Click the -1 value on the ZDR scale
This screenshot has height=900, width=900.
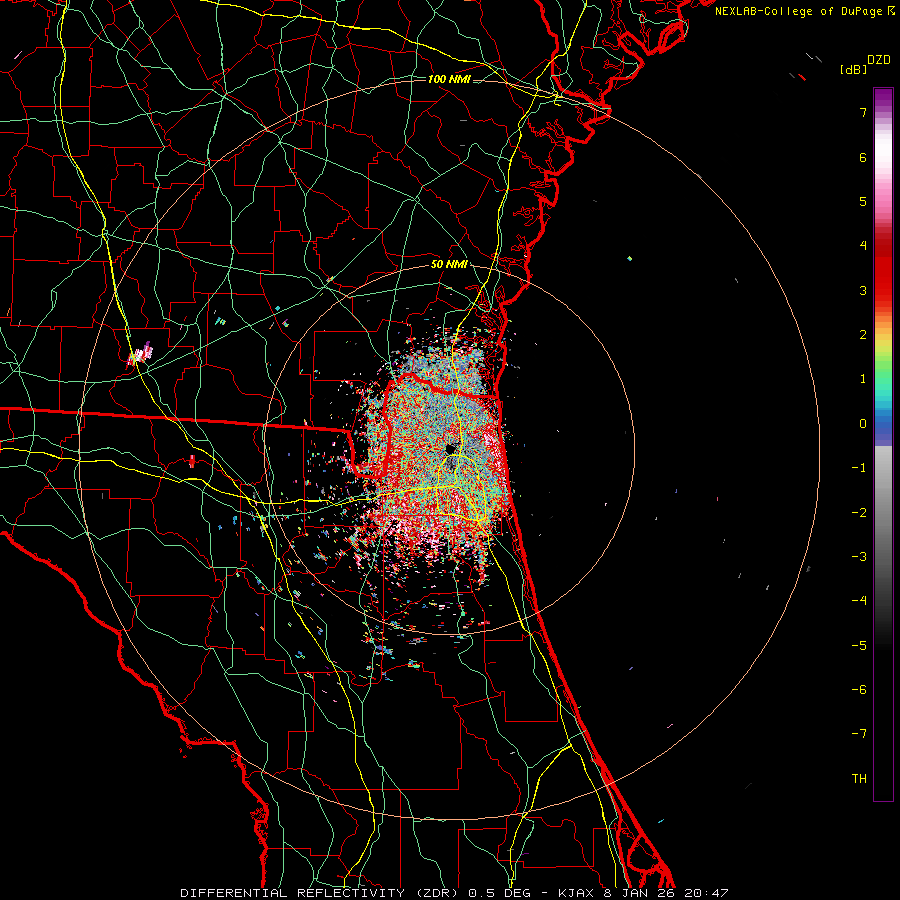click(x=859, y=468)
